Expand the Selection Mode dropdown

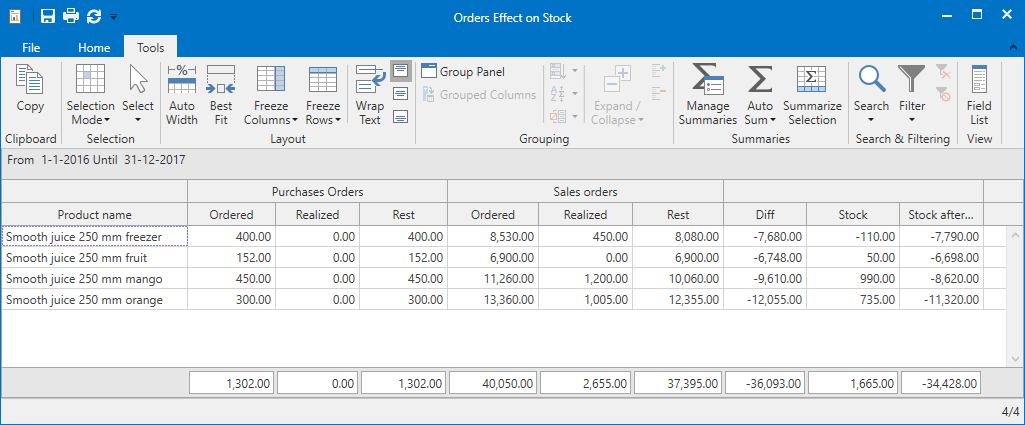pos(91,95)
